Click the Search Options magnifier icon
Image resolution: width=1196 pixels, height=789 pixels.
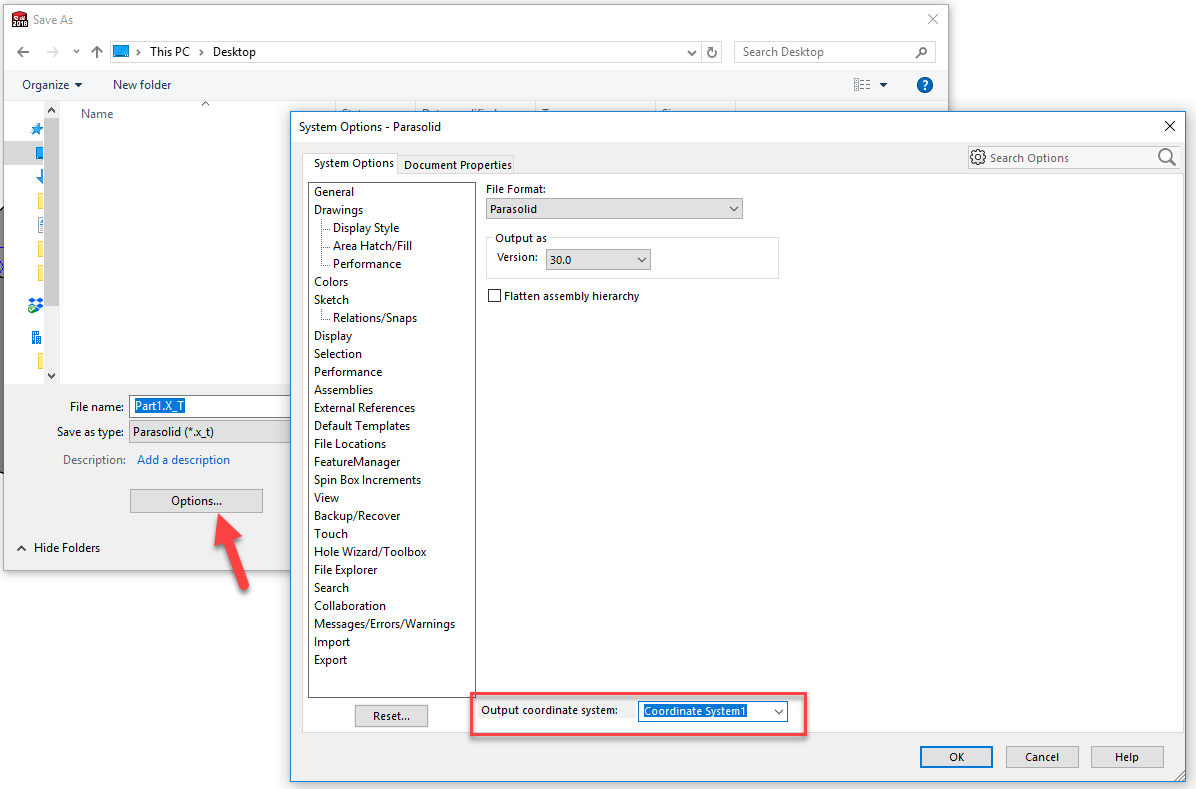1166,157
